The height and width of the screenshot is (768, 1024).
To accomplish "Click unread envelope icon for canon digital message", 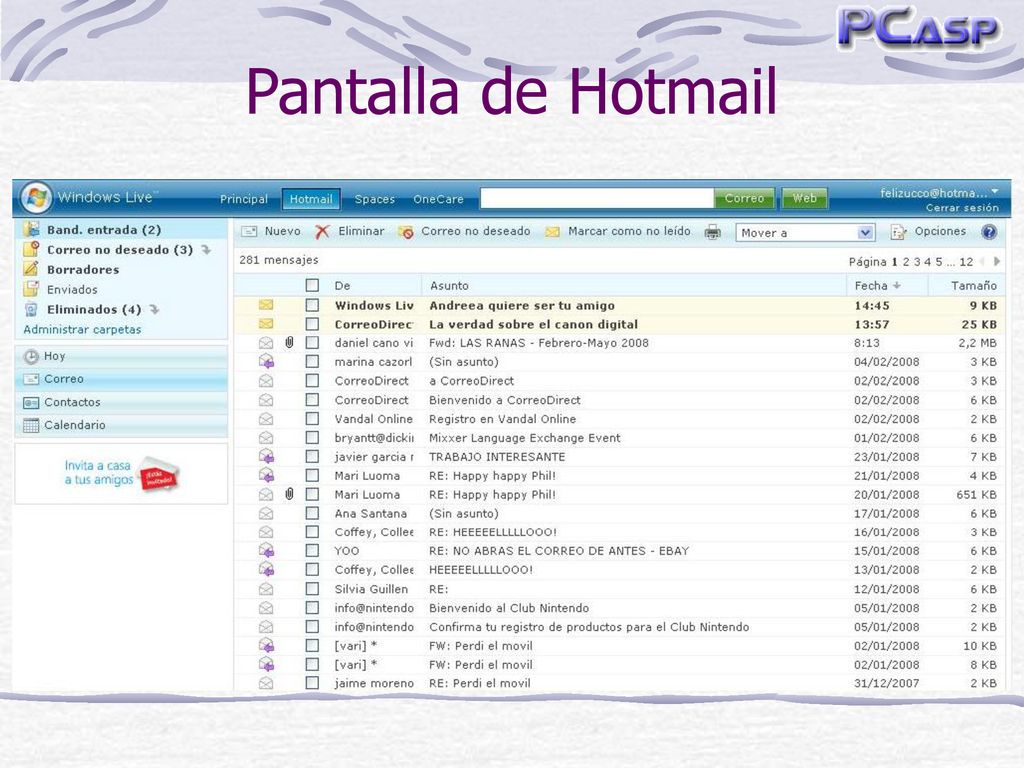I will [266, 324].
